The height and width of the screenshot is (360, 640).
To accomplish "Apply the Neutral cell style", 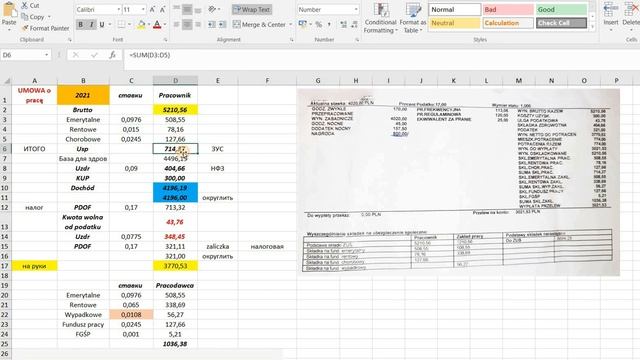I will tap(454, 23).
